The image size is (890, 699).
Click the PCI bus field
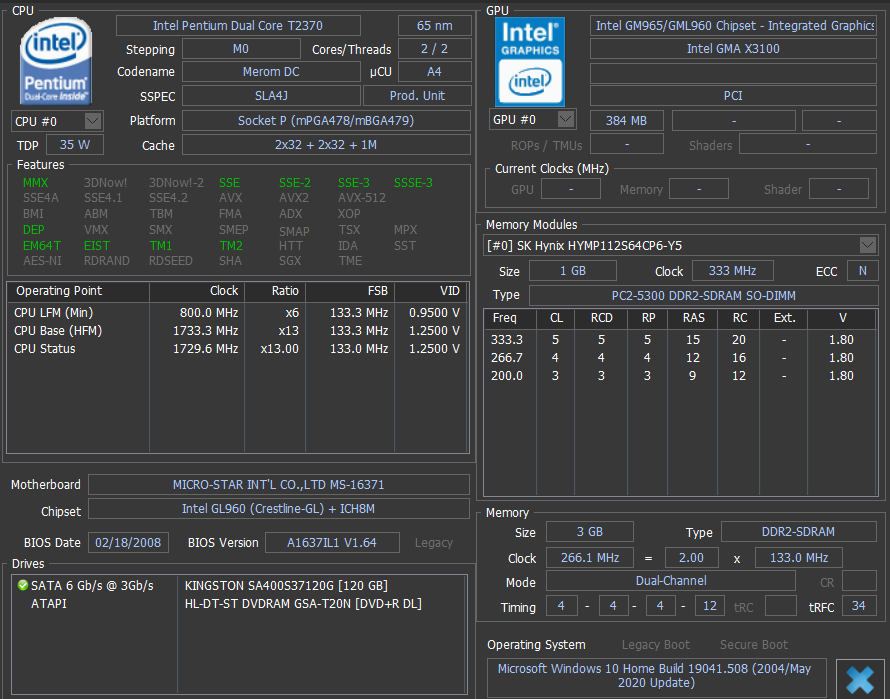pos(733,95)
